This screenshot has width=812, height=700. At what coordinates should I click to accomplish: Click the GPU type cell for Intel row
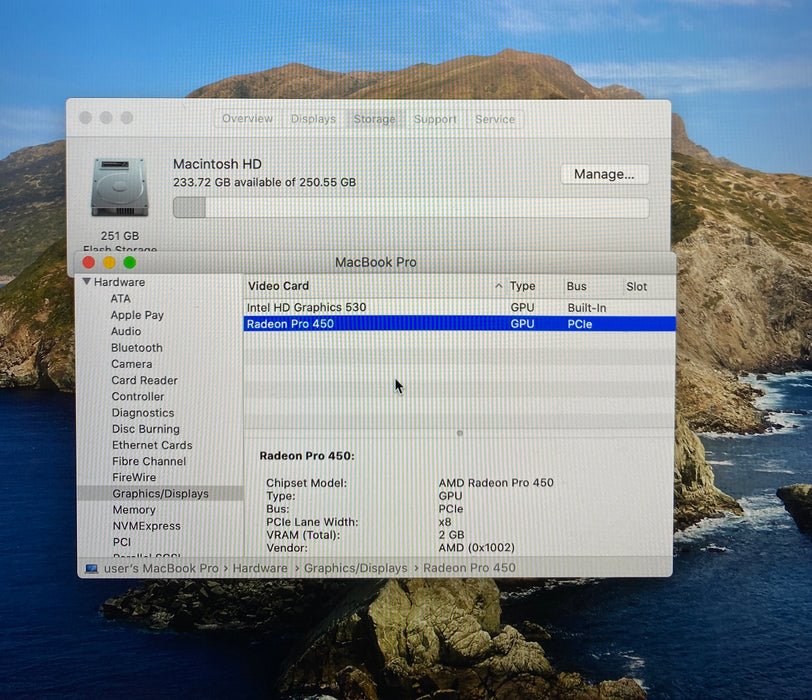point(522,308)
